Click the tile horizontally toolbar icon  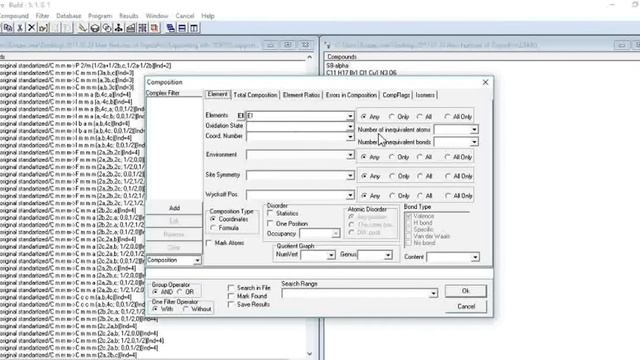tap(182, 28)
